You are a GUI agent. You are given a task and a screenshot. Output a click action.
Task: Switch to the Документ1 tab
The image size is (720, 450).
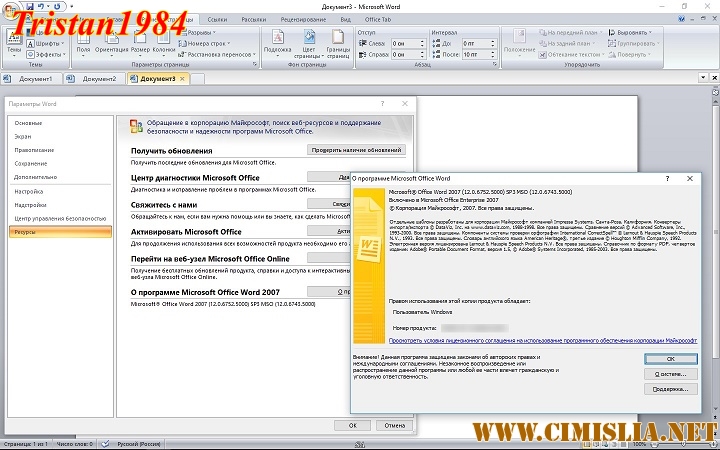(36, 78)
